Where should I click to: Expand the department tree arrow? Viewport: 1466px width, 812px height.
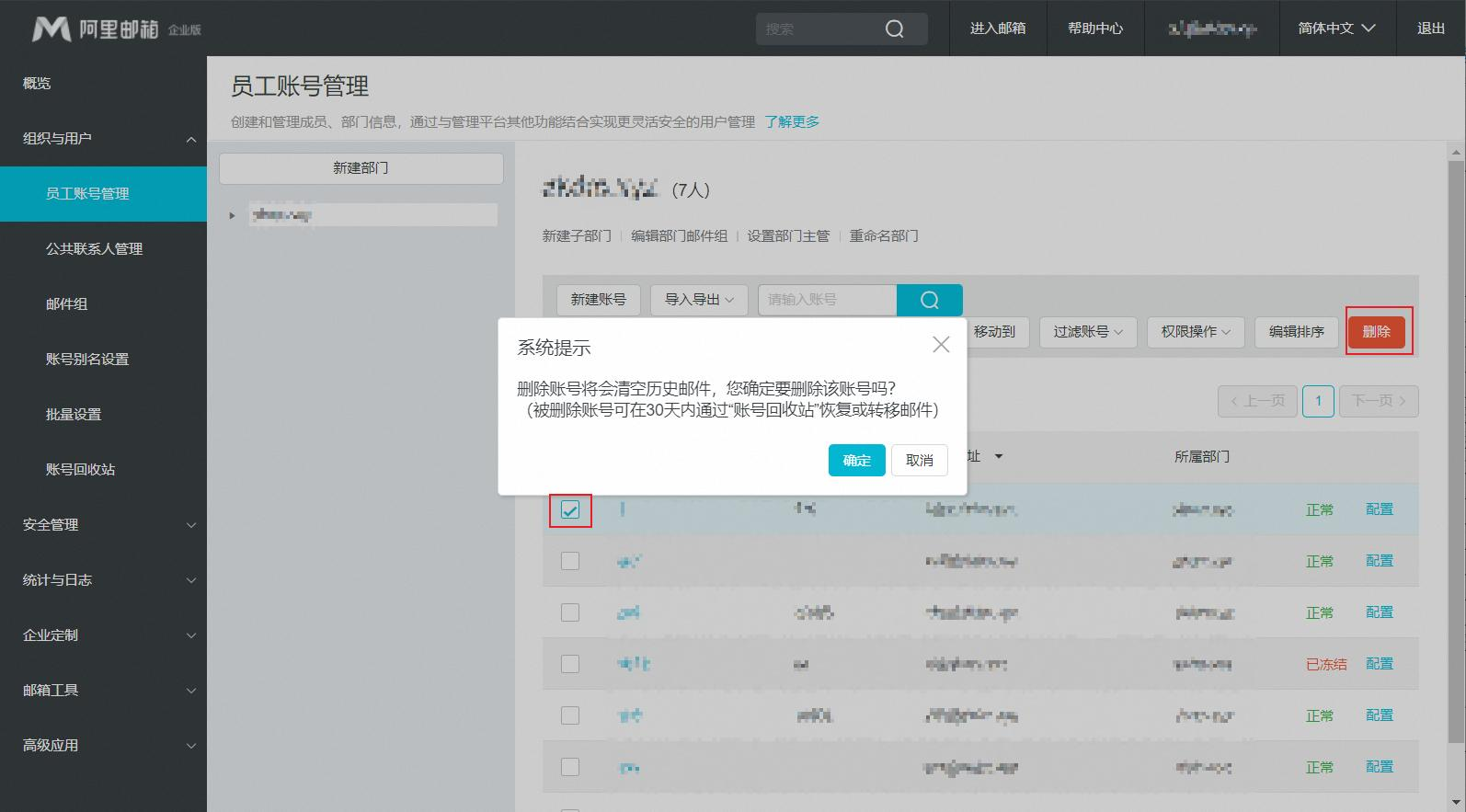click(233, 215)
